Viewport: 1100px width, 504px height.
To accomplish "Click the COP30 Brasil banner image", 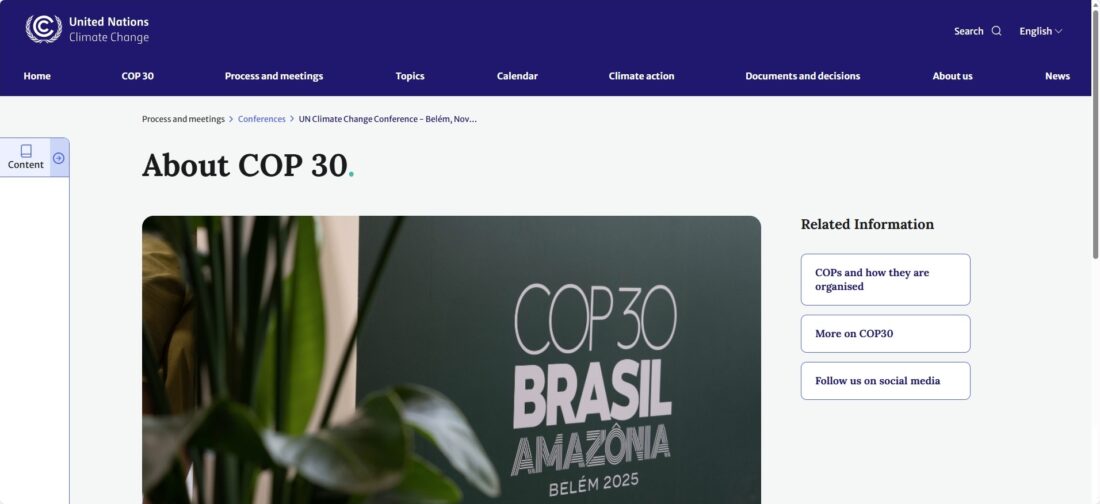I will (x=451, y=359).
